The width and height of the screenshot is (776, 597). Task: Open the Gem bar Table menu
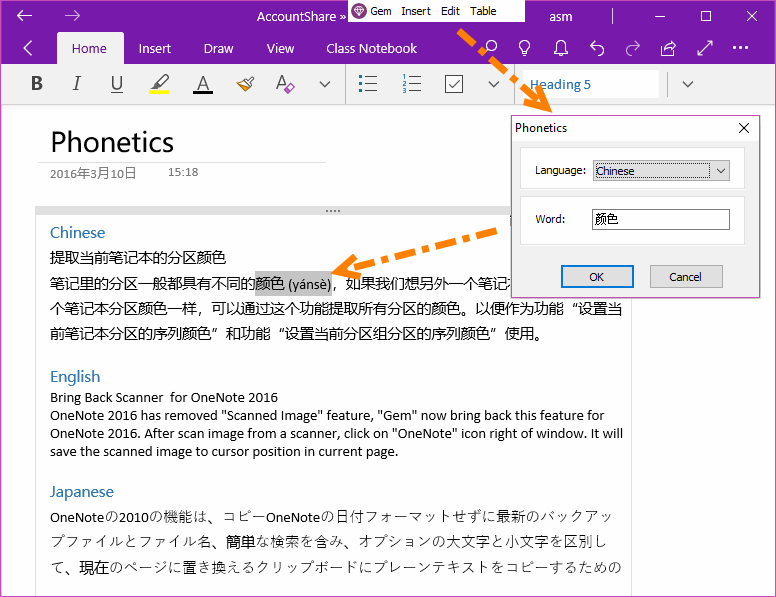tap(483, 11)
